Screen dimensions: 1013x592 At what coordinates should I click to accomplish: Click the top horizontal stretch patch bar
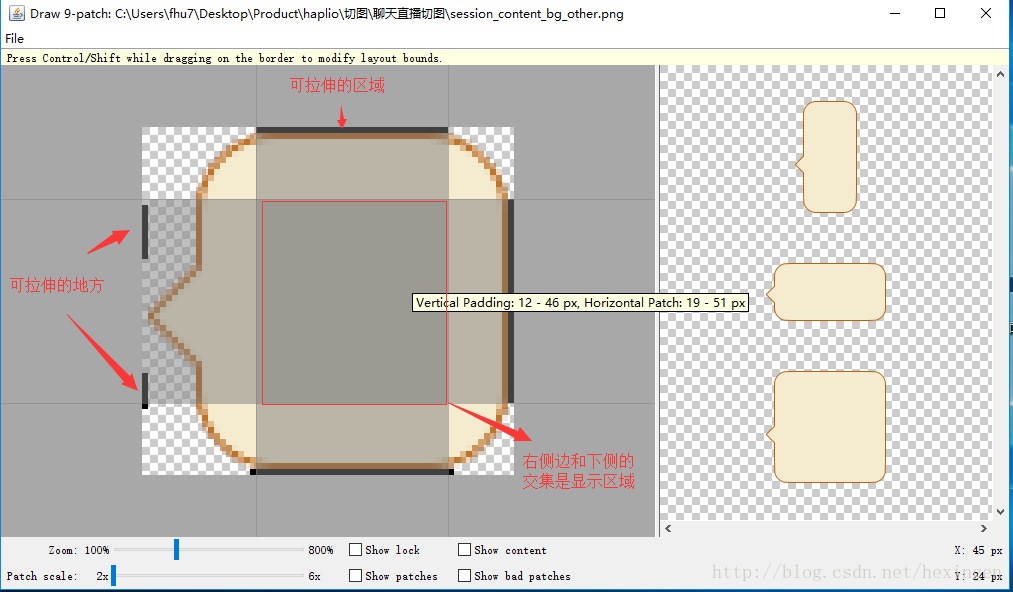click(352, 130)
